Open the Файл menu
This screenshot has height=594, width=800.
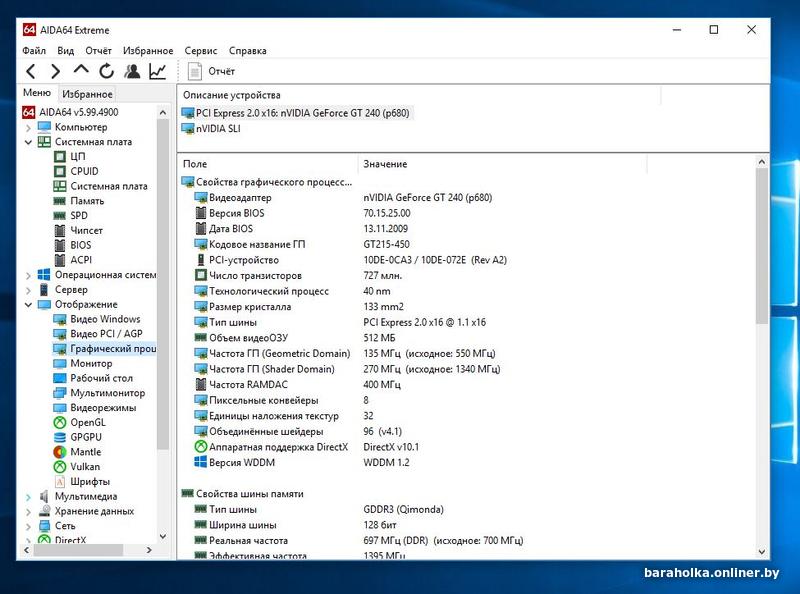(34, 51)
